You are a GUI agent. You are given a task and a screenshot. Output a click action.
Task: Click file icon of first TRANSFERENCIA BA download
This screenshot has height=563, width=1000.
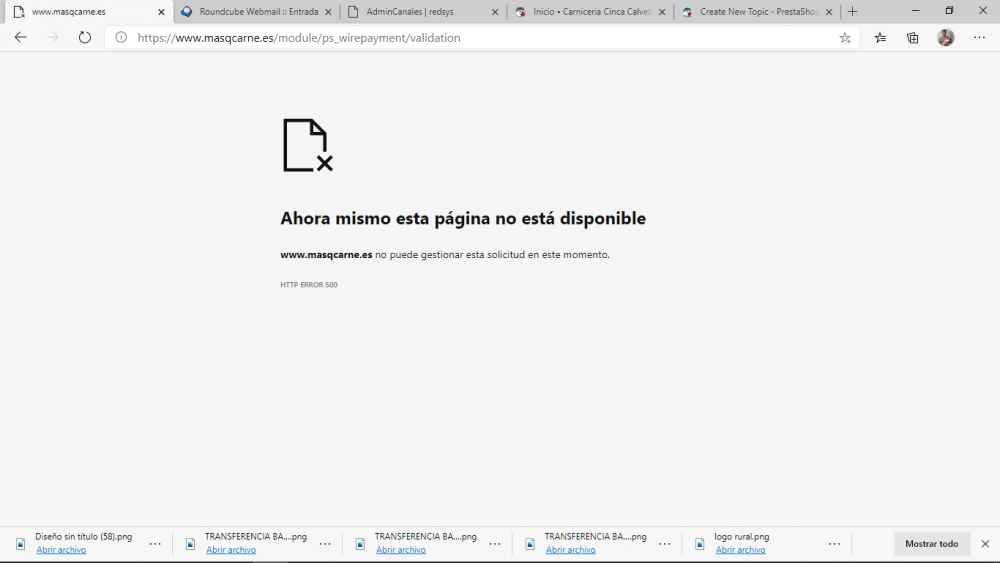click(x=190, y=544)
